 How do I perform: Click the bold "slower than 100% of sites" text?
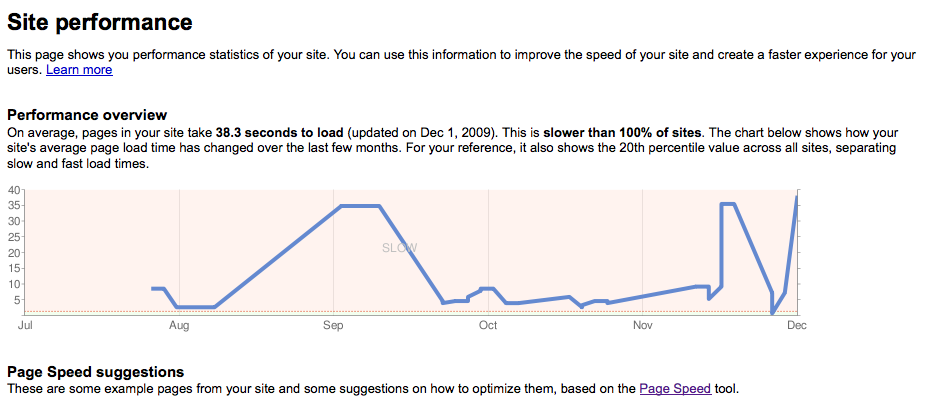pos(624,132)
